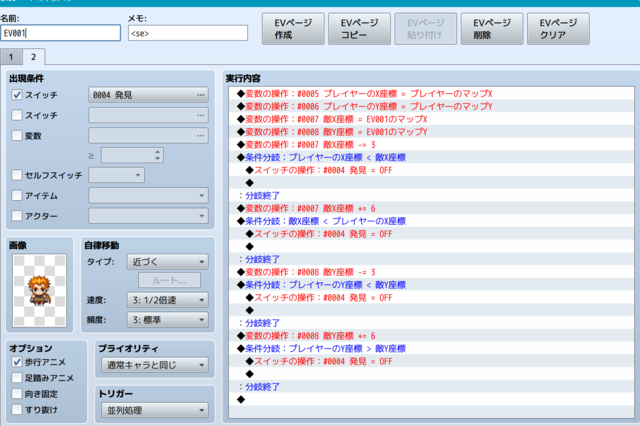Select line #0007 敵X座標 -= 3

click(431, 144)
